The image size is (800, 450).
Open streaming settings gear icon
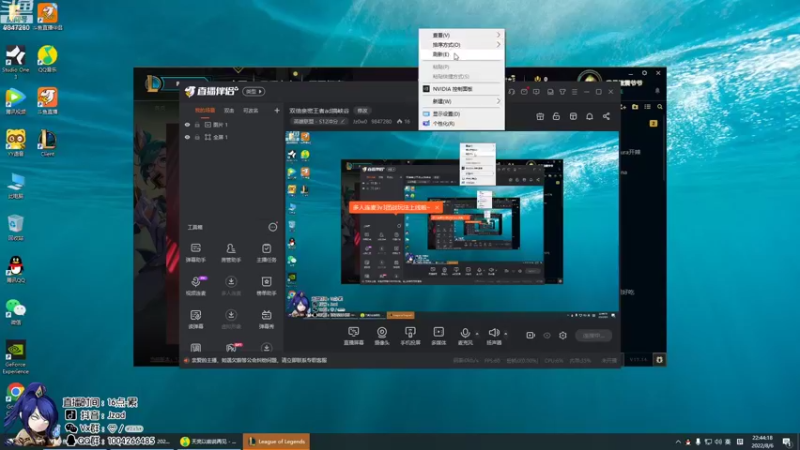point(563,335)
